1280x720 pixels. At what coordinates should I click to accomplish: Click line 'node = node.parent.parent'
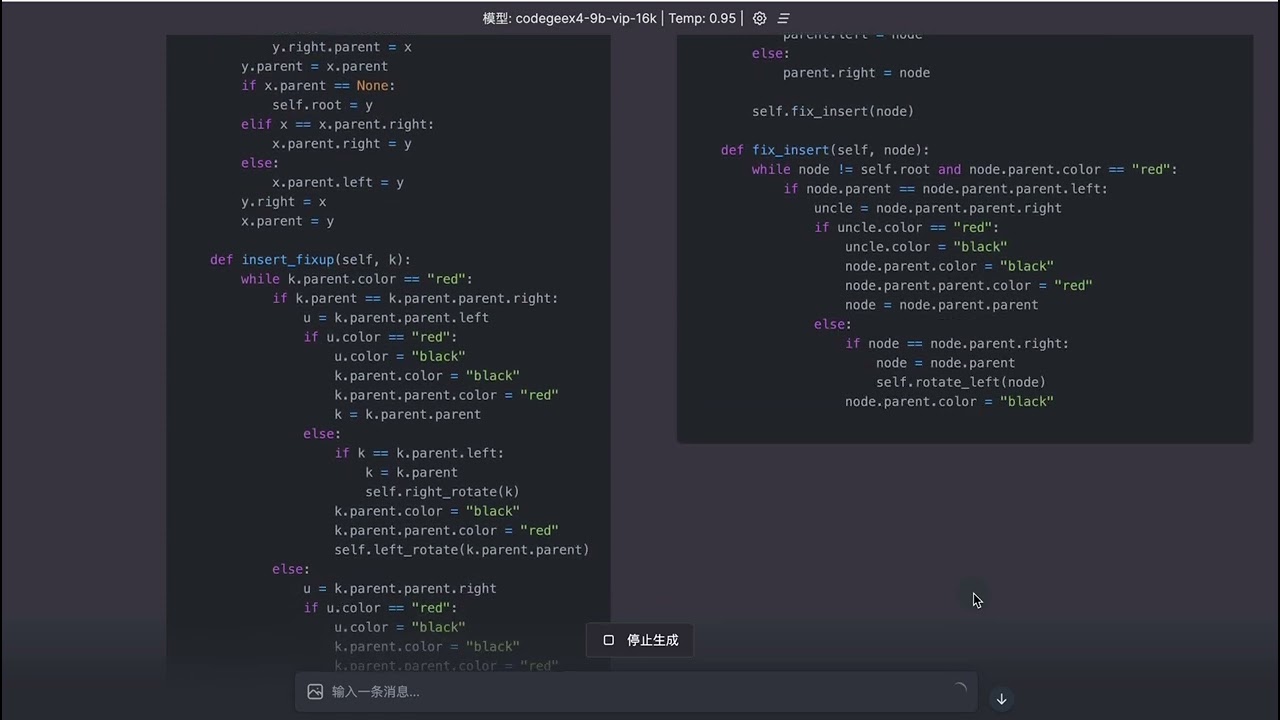tap(942, 304)
